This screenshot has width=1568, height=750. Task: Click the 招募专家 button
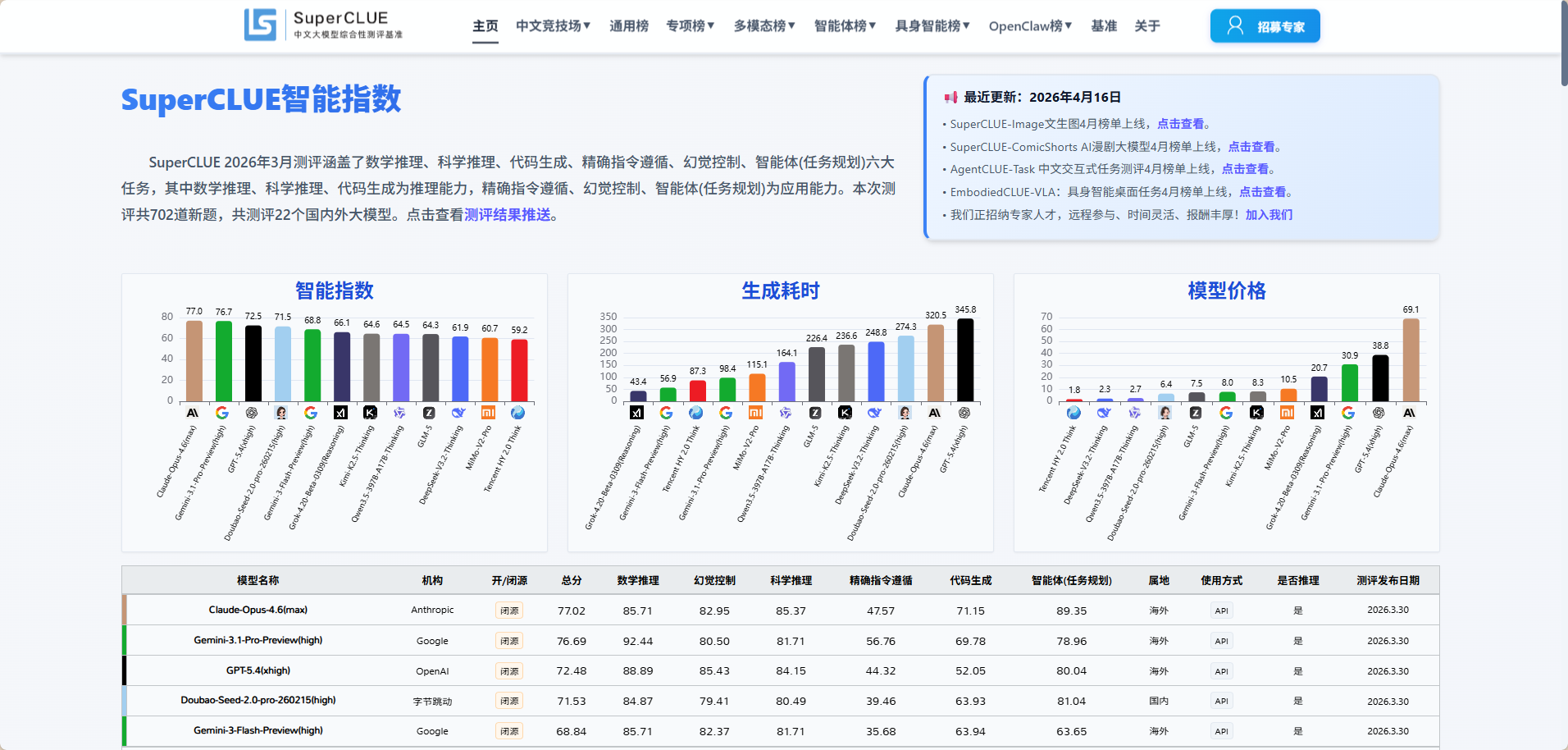point(1265,26)
